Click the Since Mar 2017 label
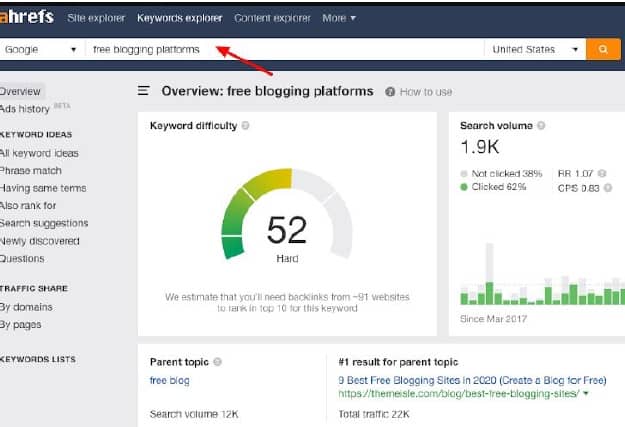The image size is (625, 427). pyautogui.click(x=493, y=319)
